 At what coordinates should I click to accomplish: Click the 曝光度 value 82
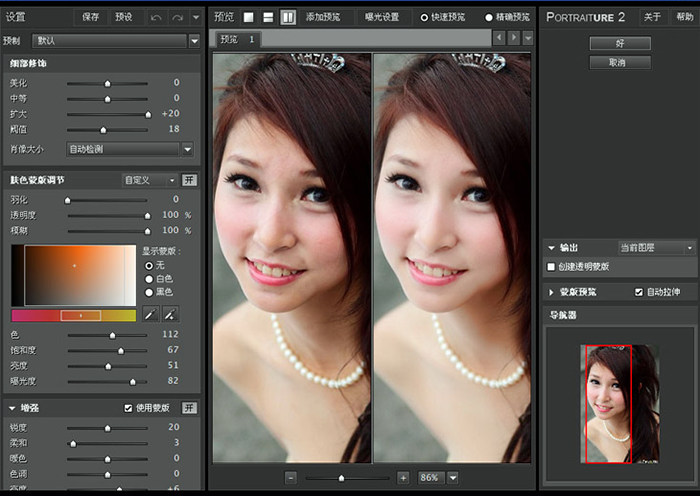pyautogui.click(x=173, y=381)
